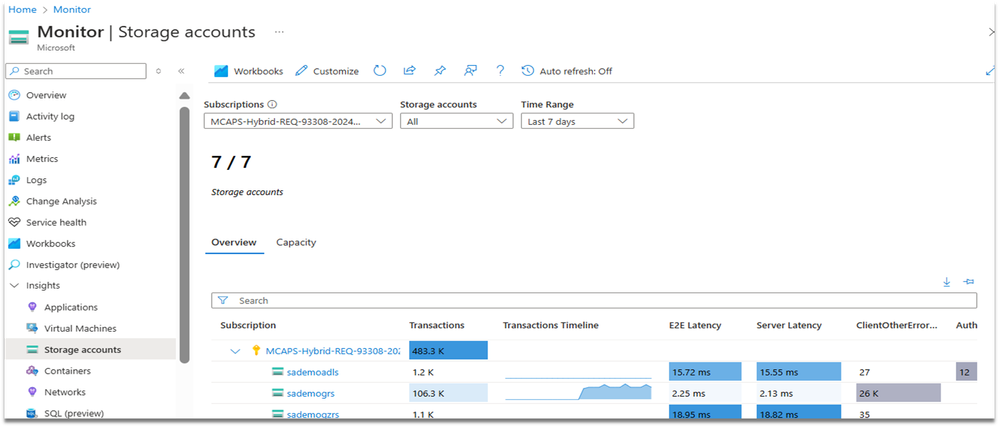The image size is (999, 427).
Task: Click the grid Search filter field
Action: coord(594,301)
